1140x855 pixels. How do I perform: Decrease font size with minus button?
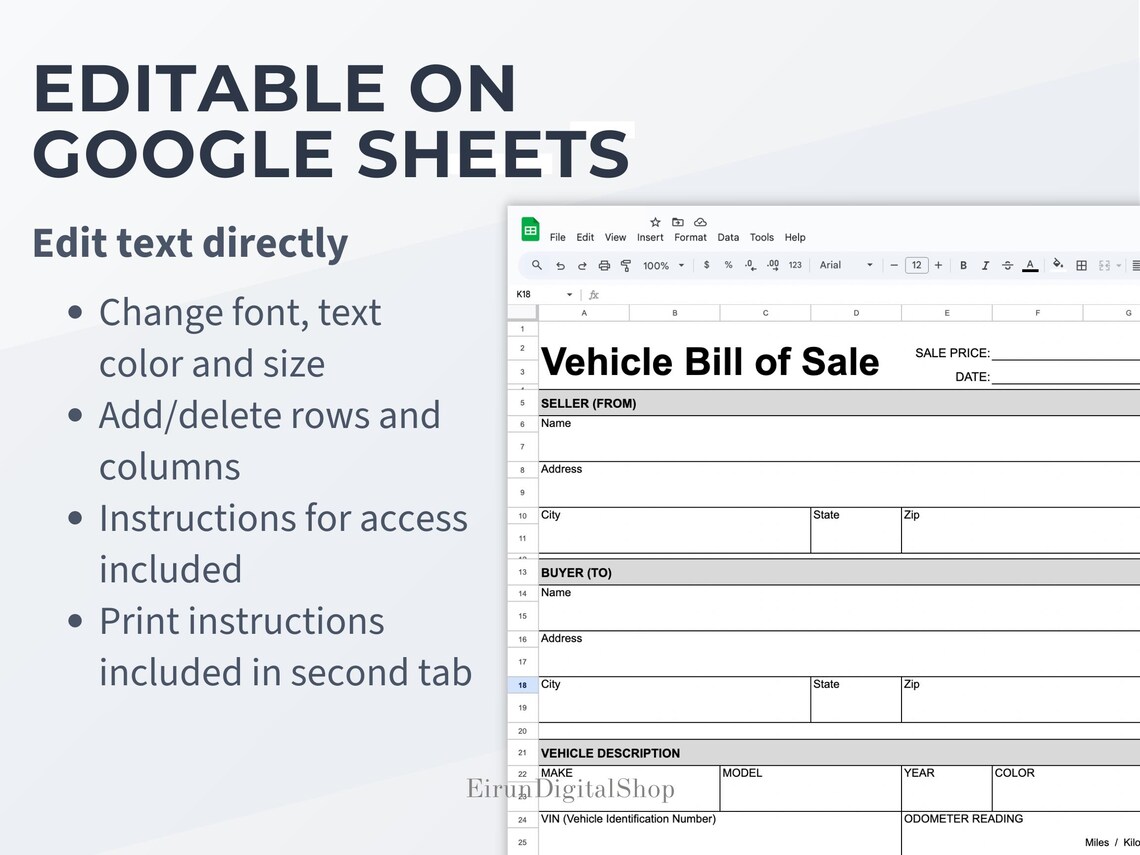(894, 265)
